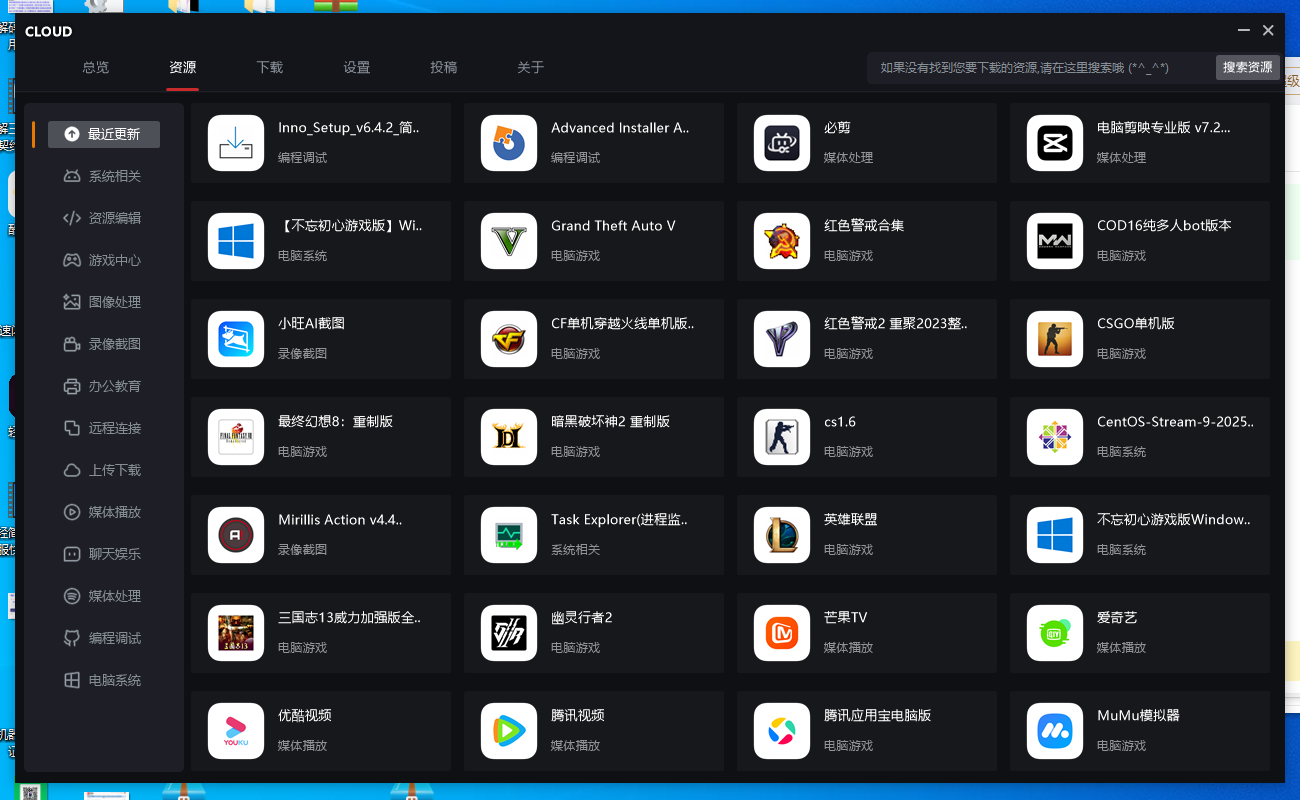Select the 英雄联盟 icon
Viewport: 1300px width, 800px height.
click(x=782, y=535)
